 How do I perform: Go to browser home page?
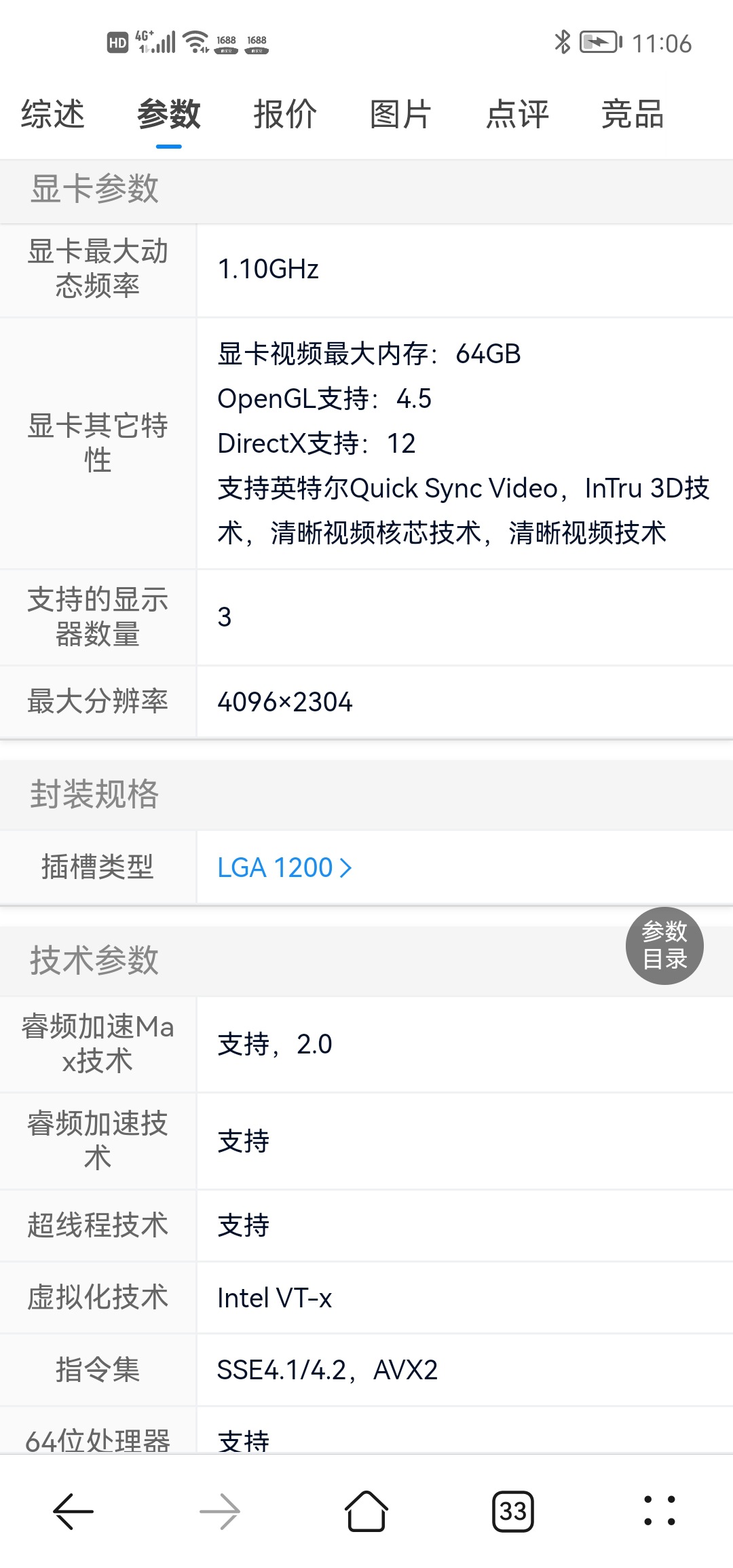(x=366, y=1511)
